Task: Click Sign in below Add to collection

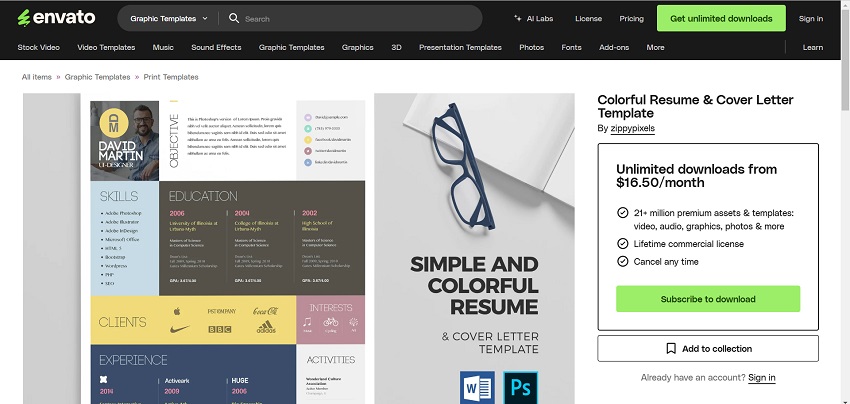Action: click(x=762, y=377)
